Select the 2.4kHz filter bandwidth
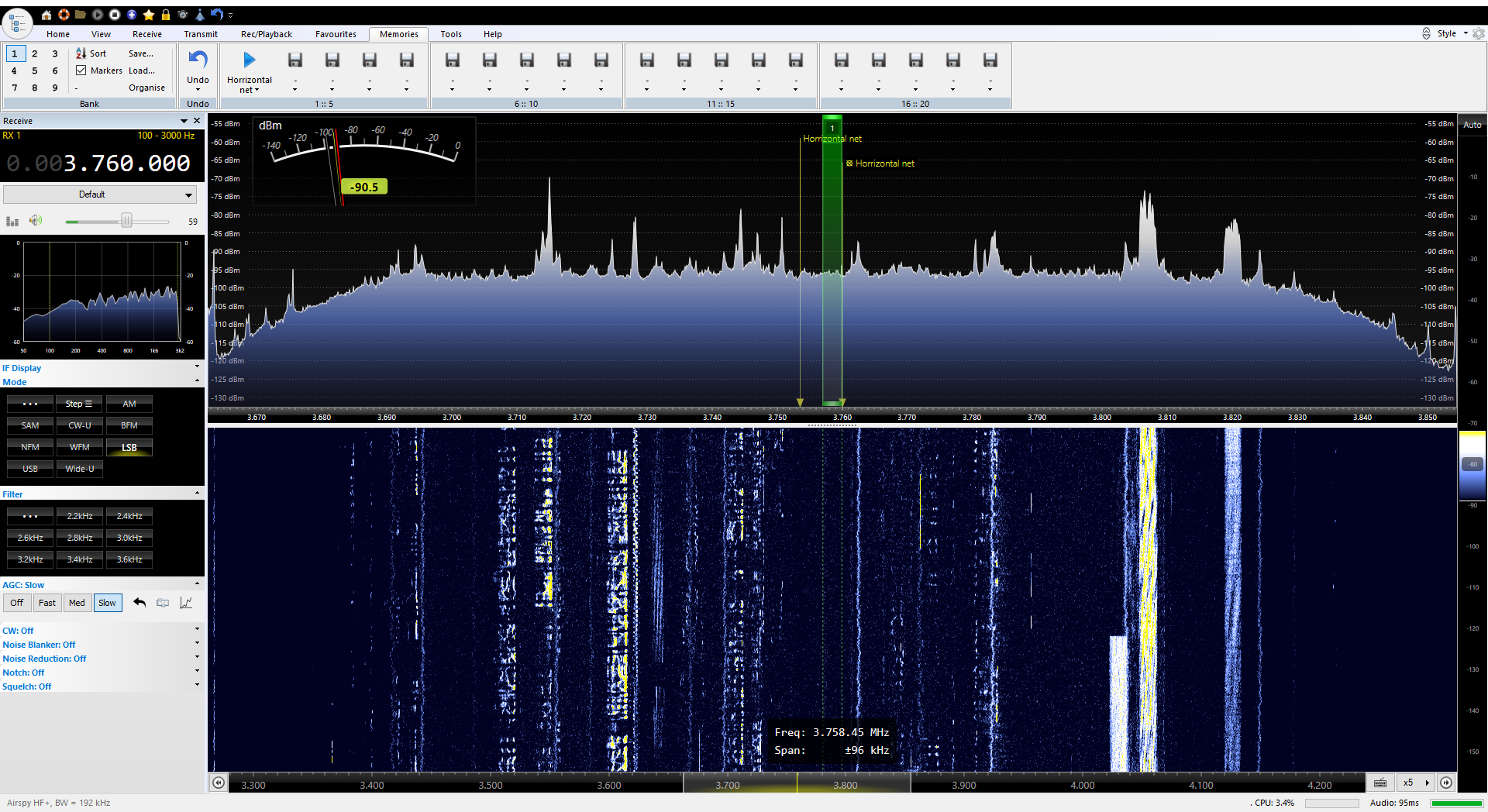The height and width of the screenshot is (812, 1488). pyautogui.click(x=129, y=516)
